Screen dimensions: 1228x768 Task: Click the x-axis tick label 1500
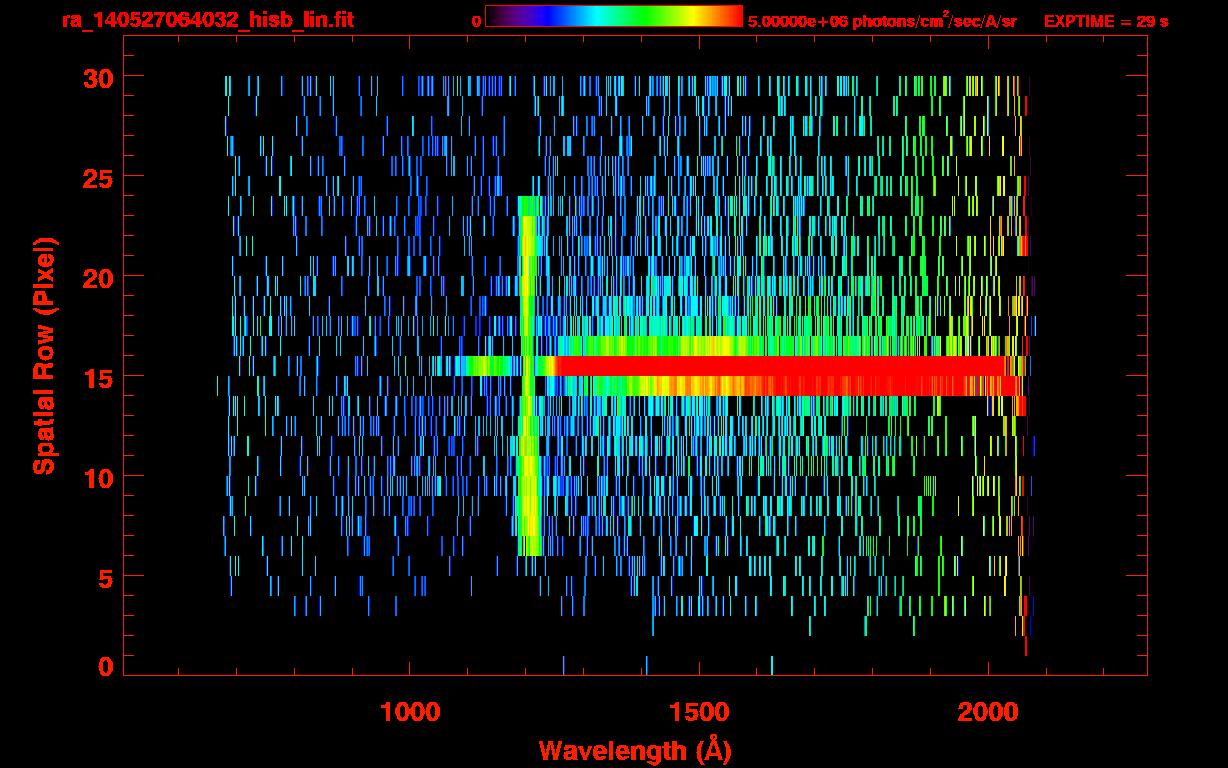(699, 712)
